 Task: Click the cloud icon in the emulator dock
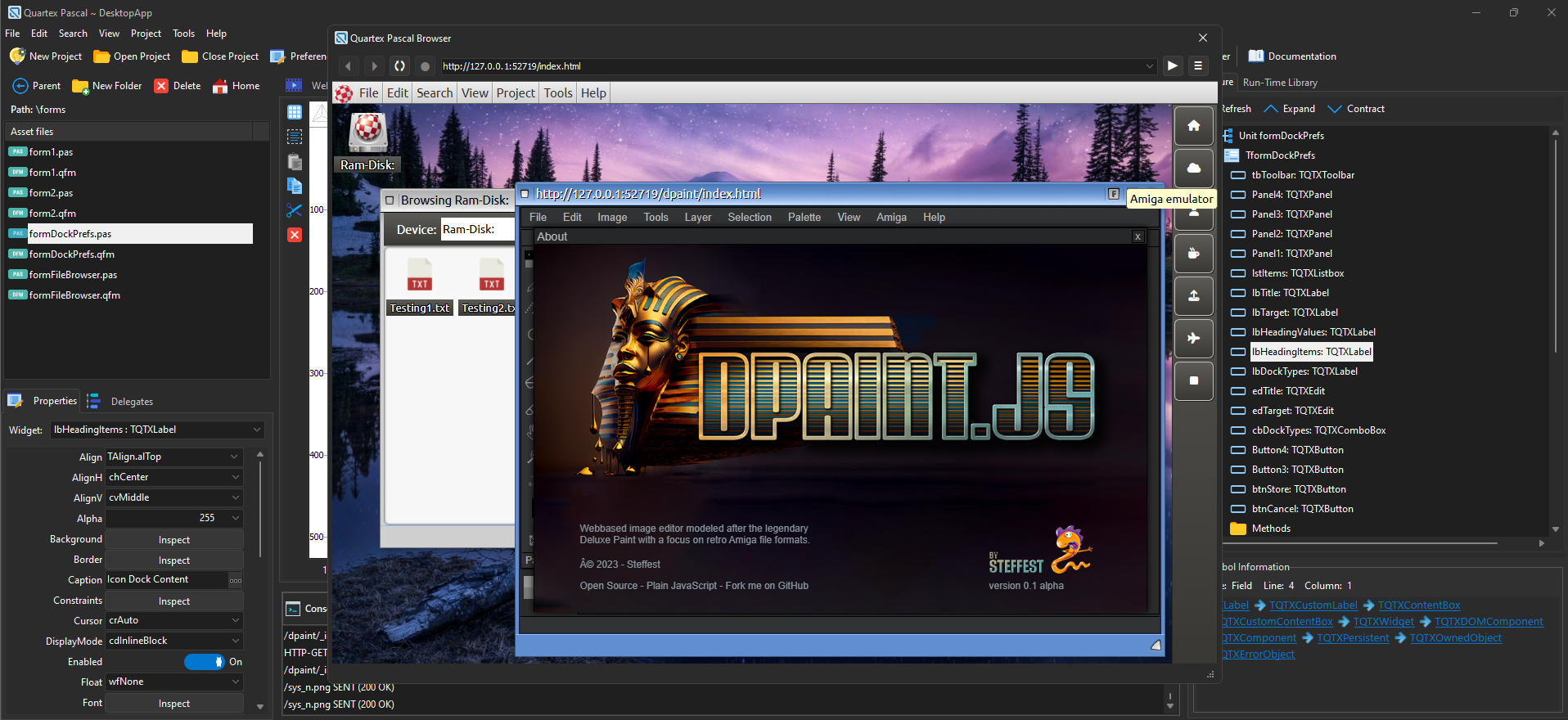(1193, 169)
